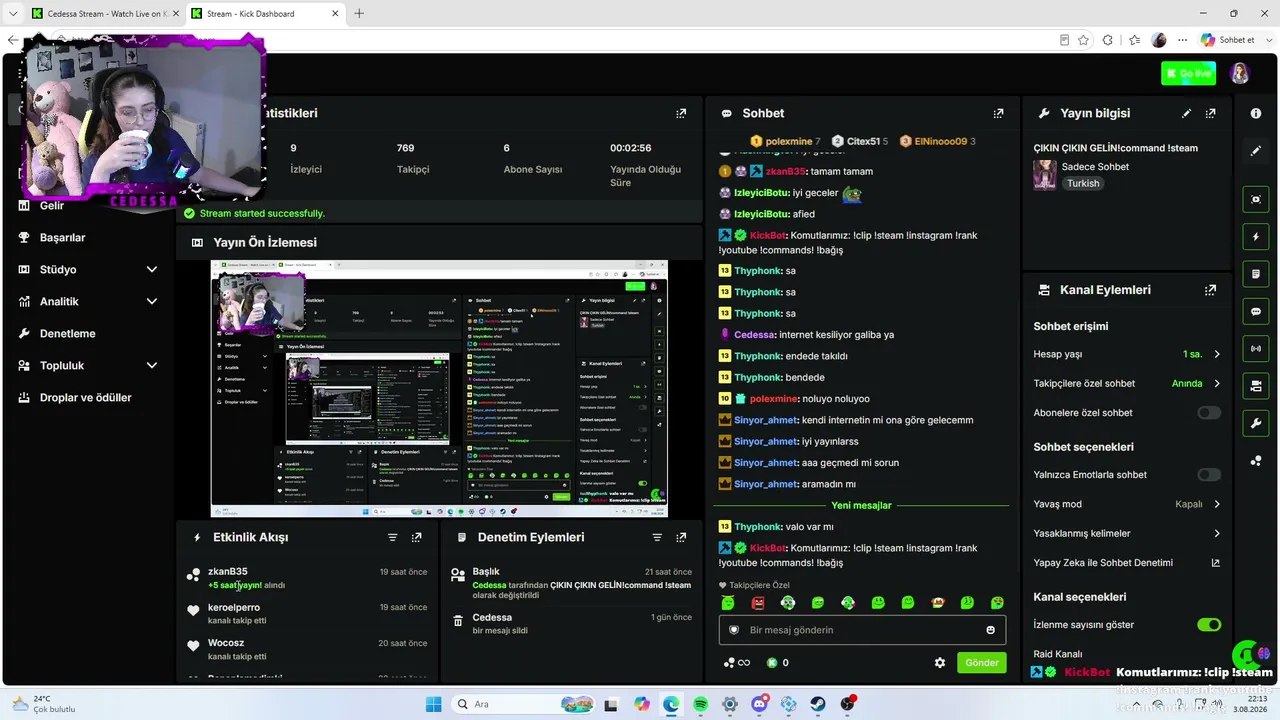Open a new browser tab
The width and height of the screenshot is (1280, 720).
(359, 14)
